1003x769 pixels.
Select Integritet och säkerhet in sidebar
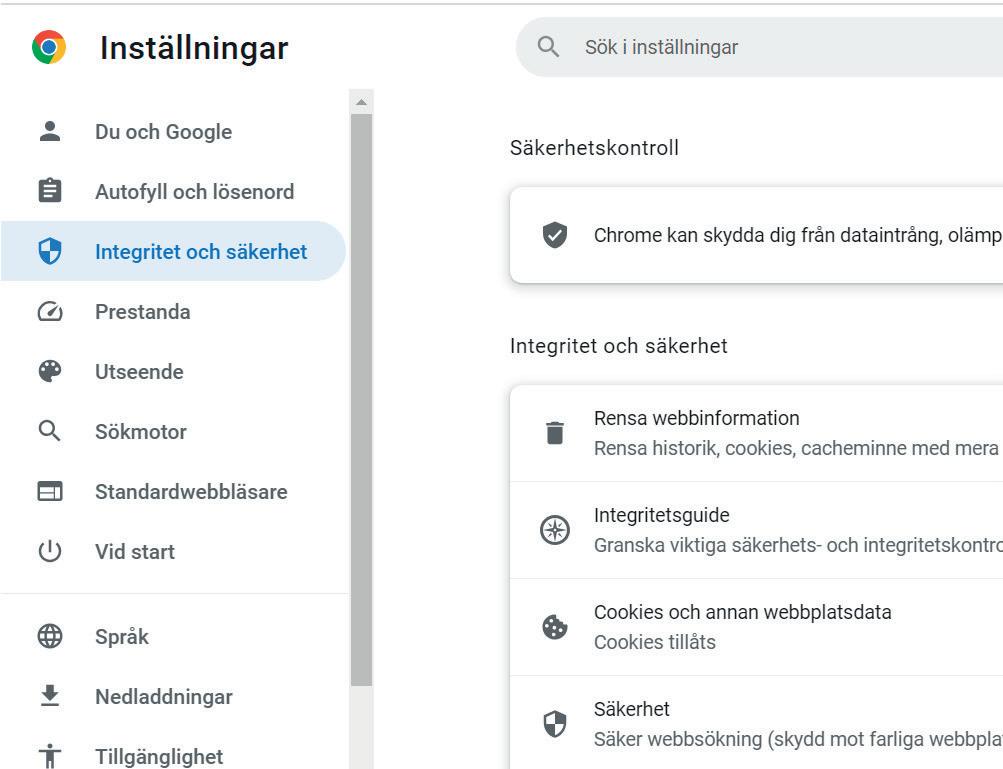click(201, 252)
